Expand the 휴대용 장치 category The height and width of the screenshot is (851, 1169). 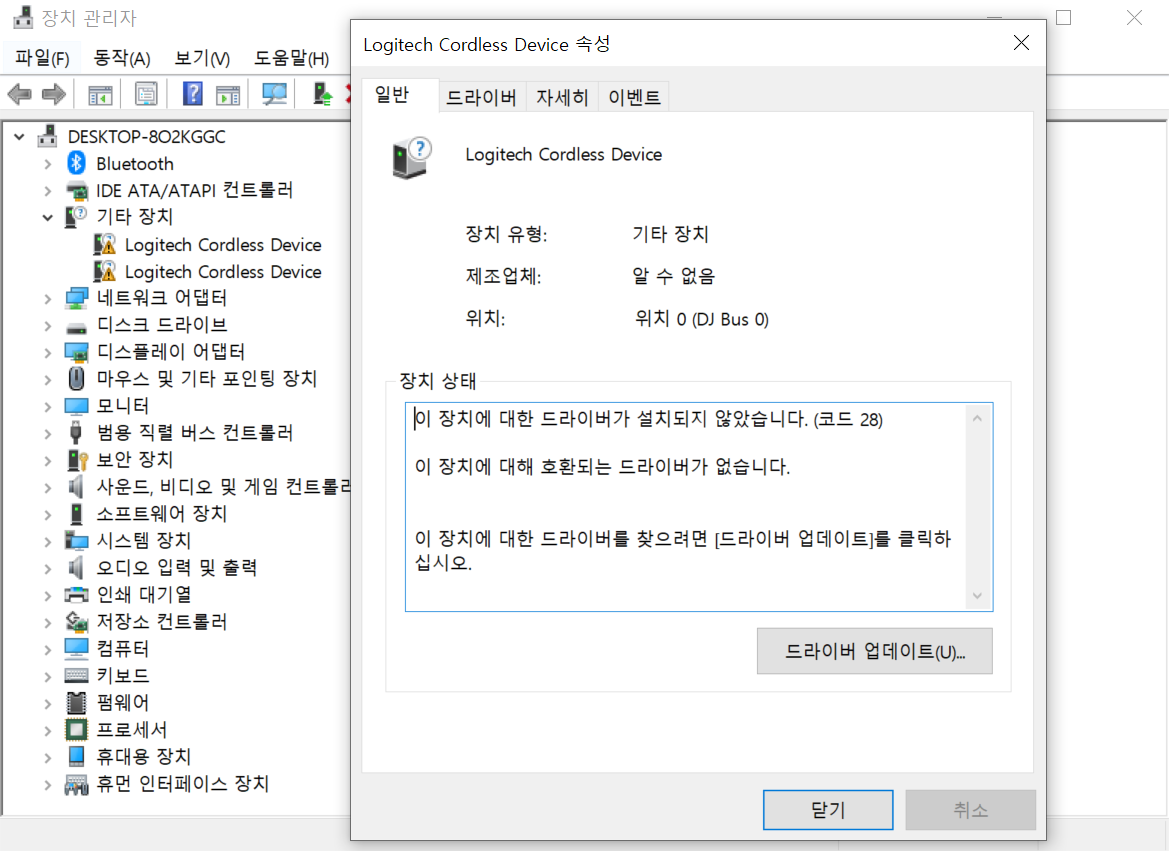coord(48,758)
